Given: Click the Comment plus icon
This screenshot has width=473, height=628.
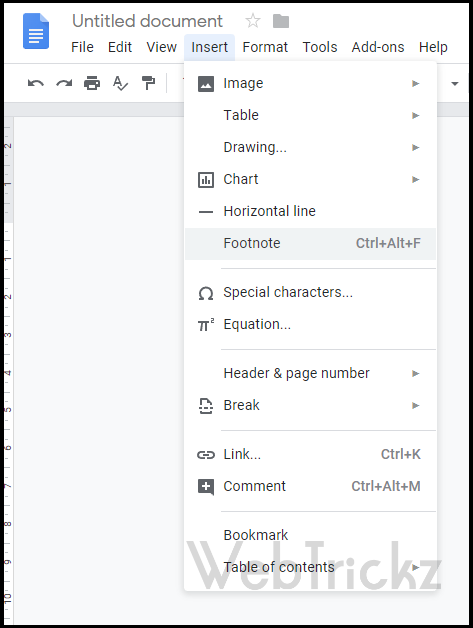Looking at the screenshot, I should coord(206,487).
